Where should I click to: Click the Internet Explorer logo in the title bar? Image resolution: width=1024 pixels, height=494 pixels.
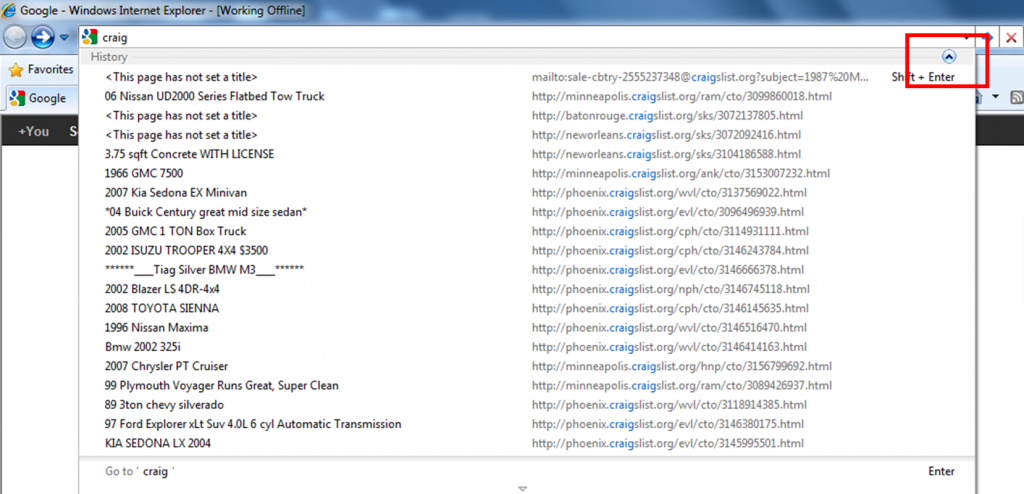pos(9,10)
